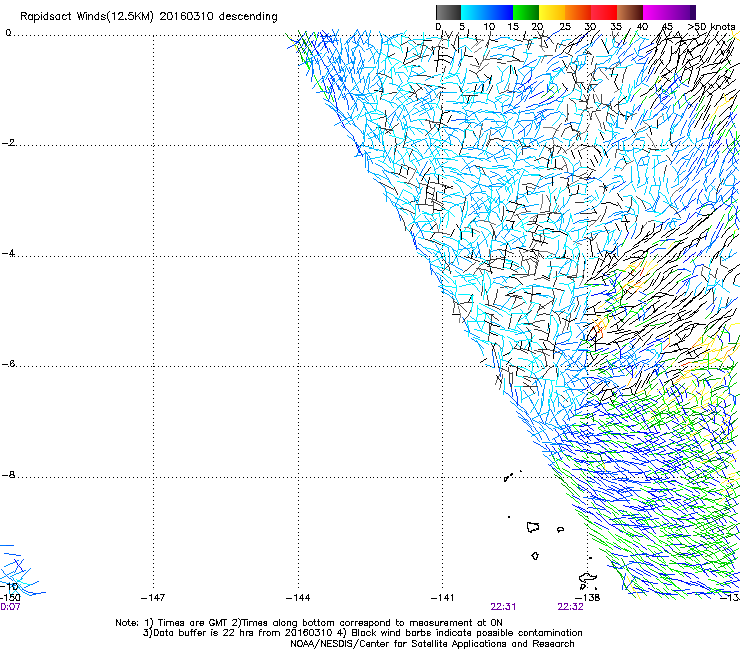The height and width of the screenshot is (650, 740).
Task: Click the "Rapidscat Winds(12.5KM) 20160310 descending" title
Action: [x=149, y=17]
